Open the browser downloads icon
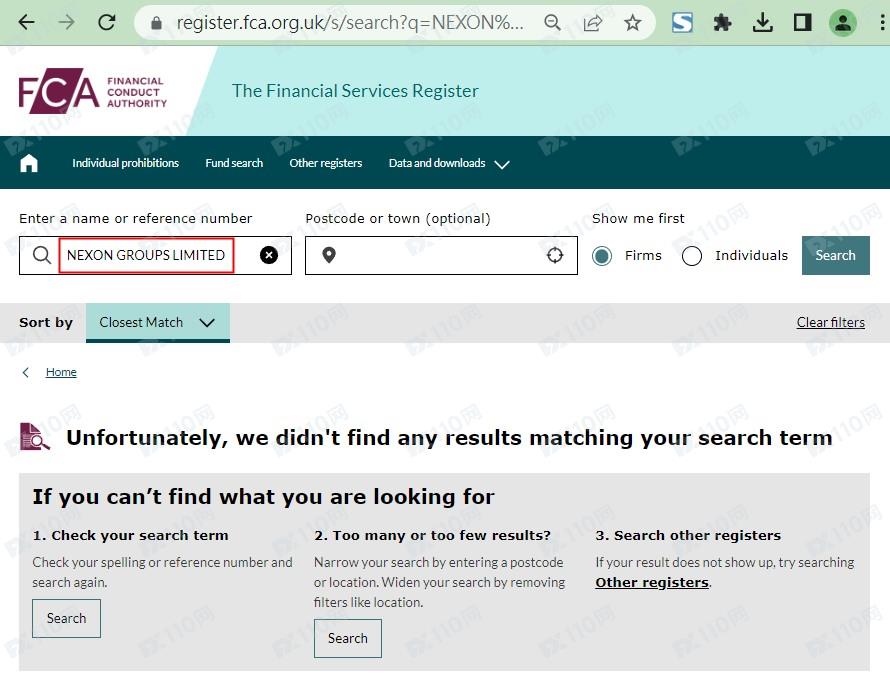This screenshot has height=695, width=890. tap(763, 22)
